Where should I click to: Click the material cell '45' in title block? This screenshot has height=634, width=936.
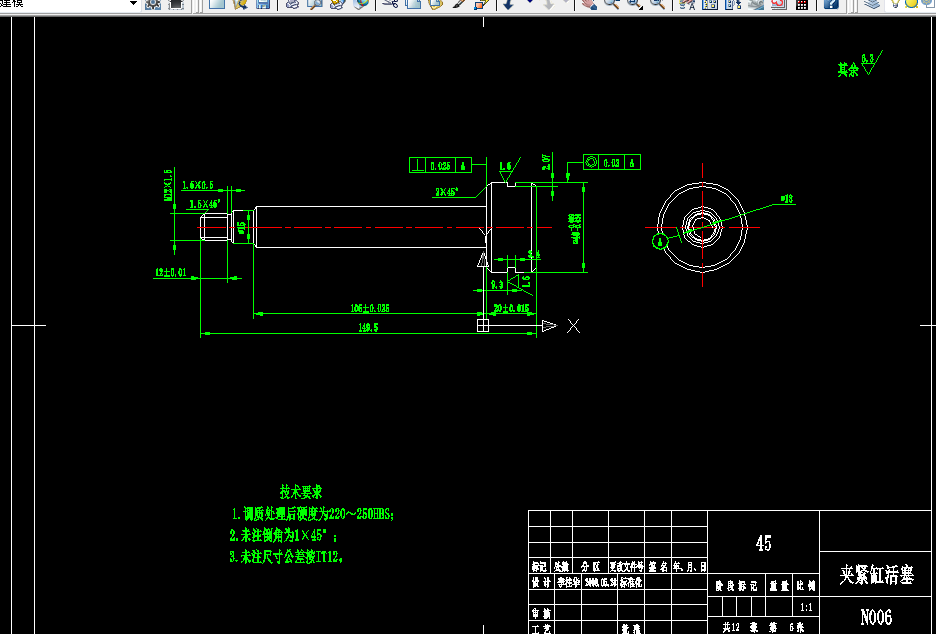click(x=763, y=543)
